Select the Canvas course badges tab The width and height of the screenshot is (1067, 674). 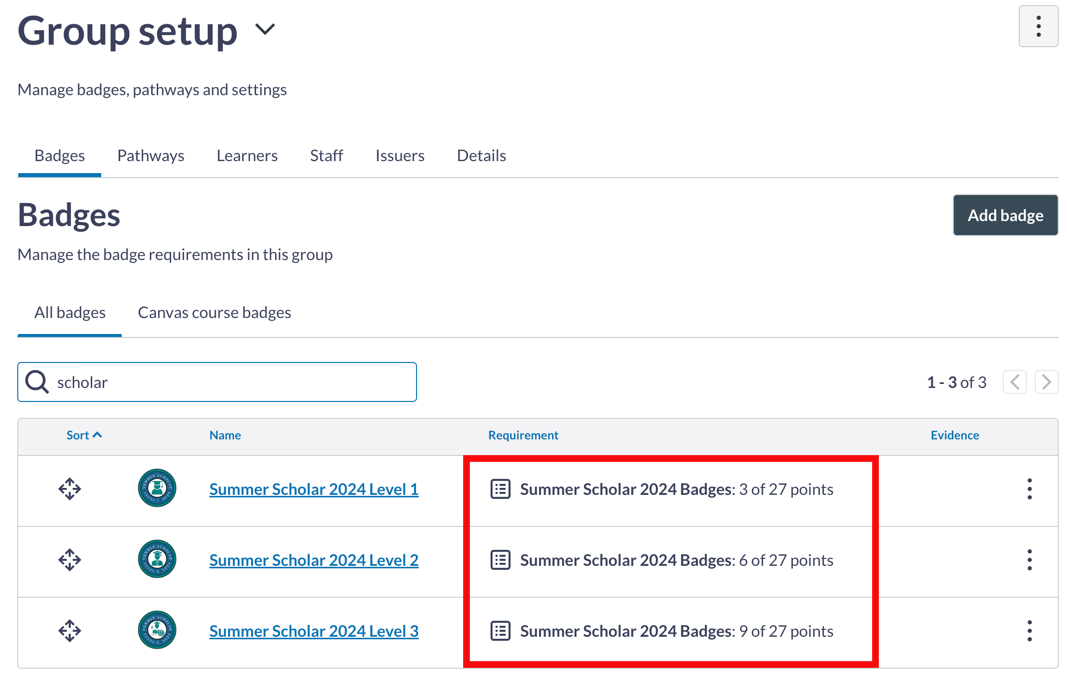tap(214, 312)
